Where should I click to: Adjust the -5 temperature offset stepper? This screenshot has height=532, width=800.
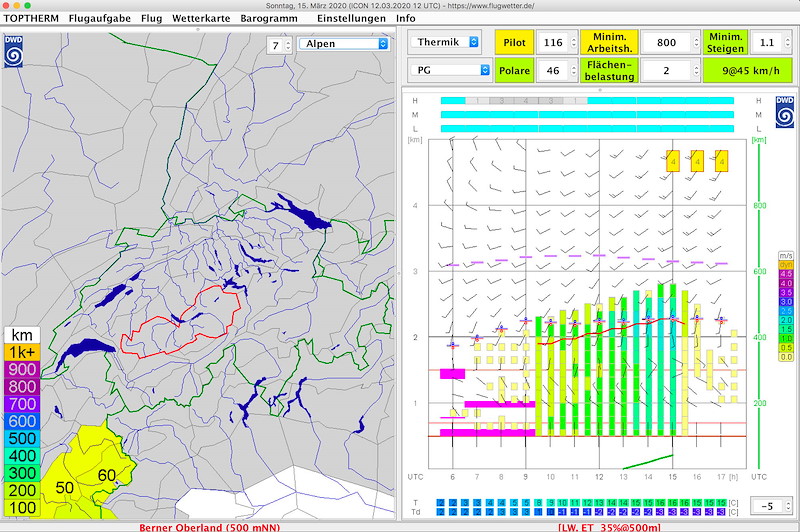[788, 506]
